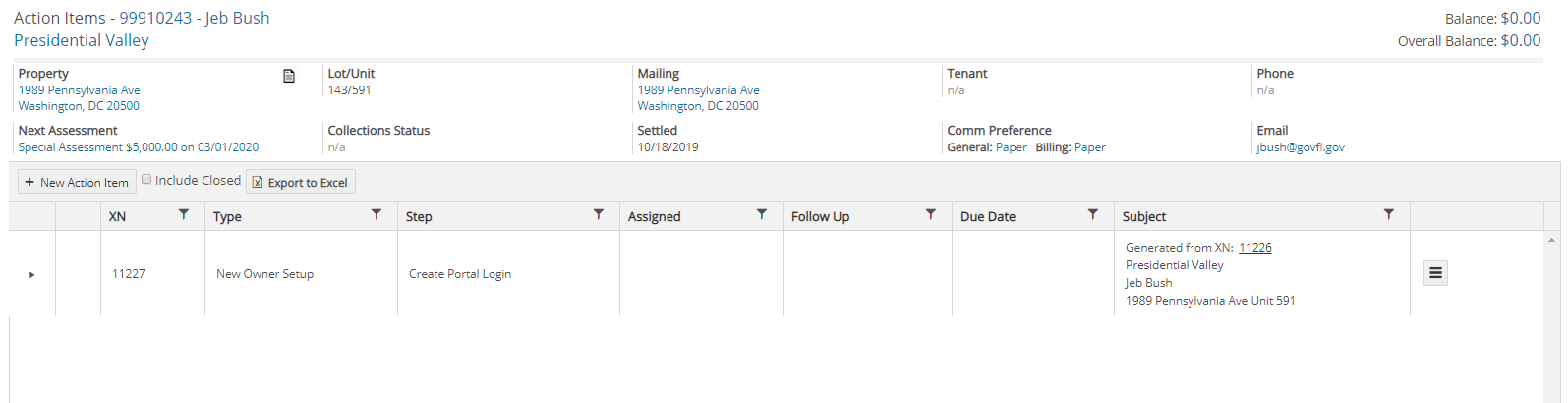
Task: Expand the row 11227 details arrow
Action: click(x=31, y=275)
